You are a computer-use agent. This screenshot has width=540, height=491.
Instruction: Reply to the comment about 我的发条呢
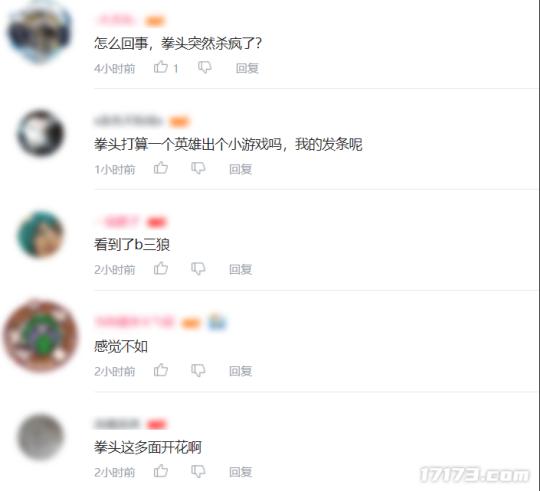coord(241,169)
